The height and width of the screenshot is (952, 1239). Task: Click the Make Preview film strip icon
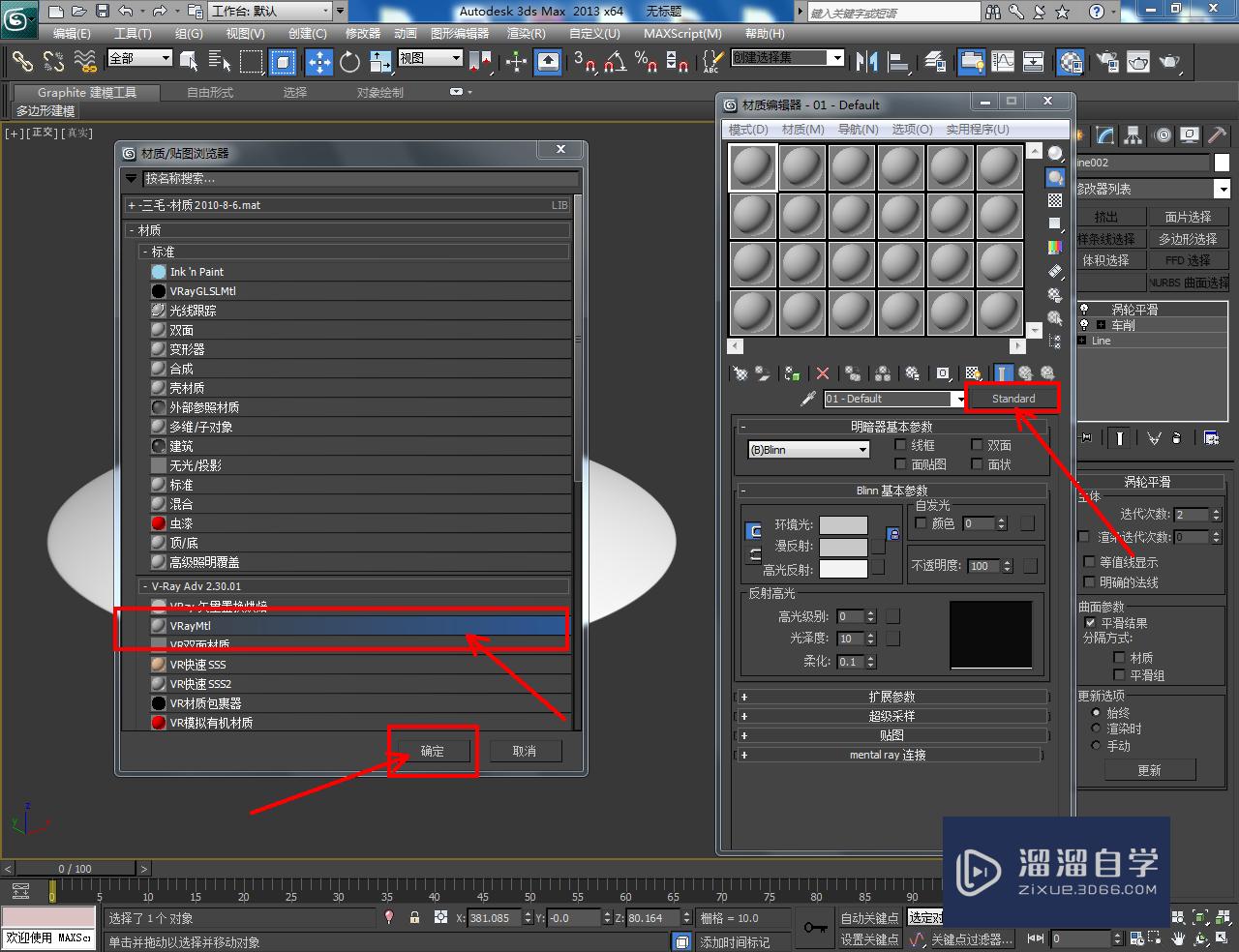click(x=1055, y=272)
